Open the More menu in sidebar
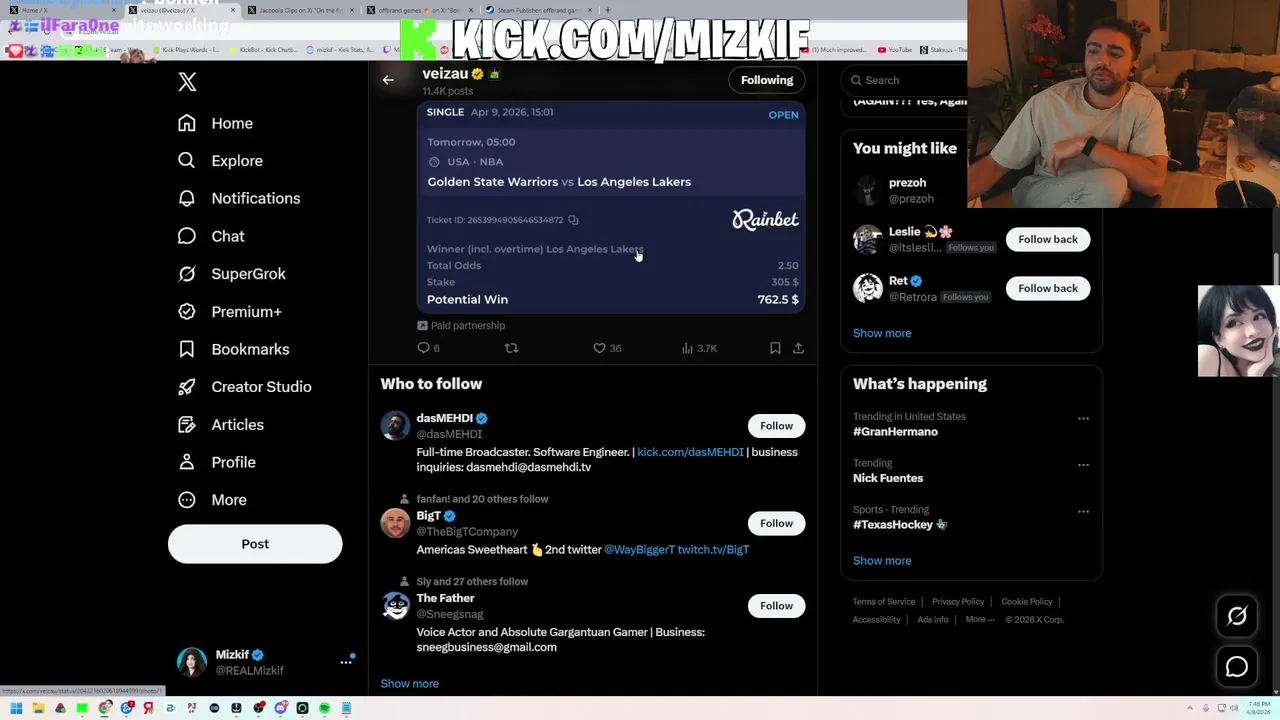Viewport: 1280px width, 720px height. 211,500
